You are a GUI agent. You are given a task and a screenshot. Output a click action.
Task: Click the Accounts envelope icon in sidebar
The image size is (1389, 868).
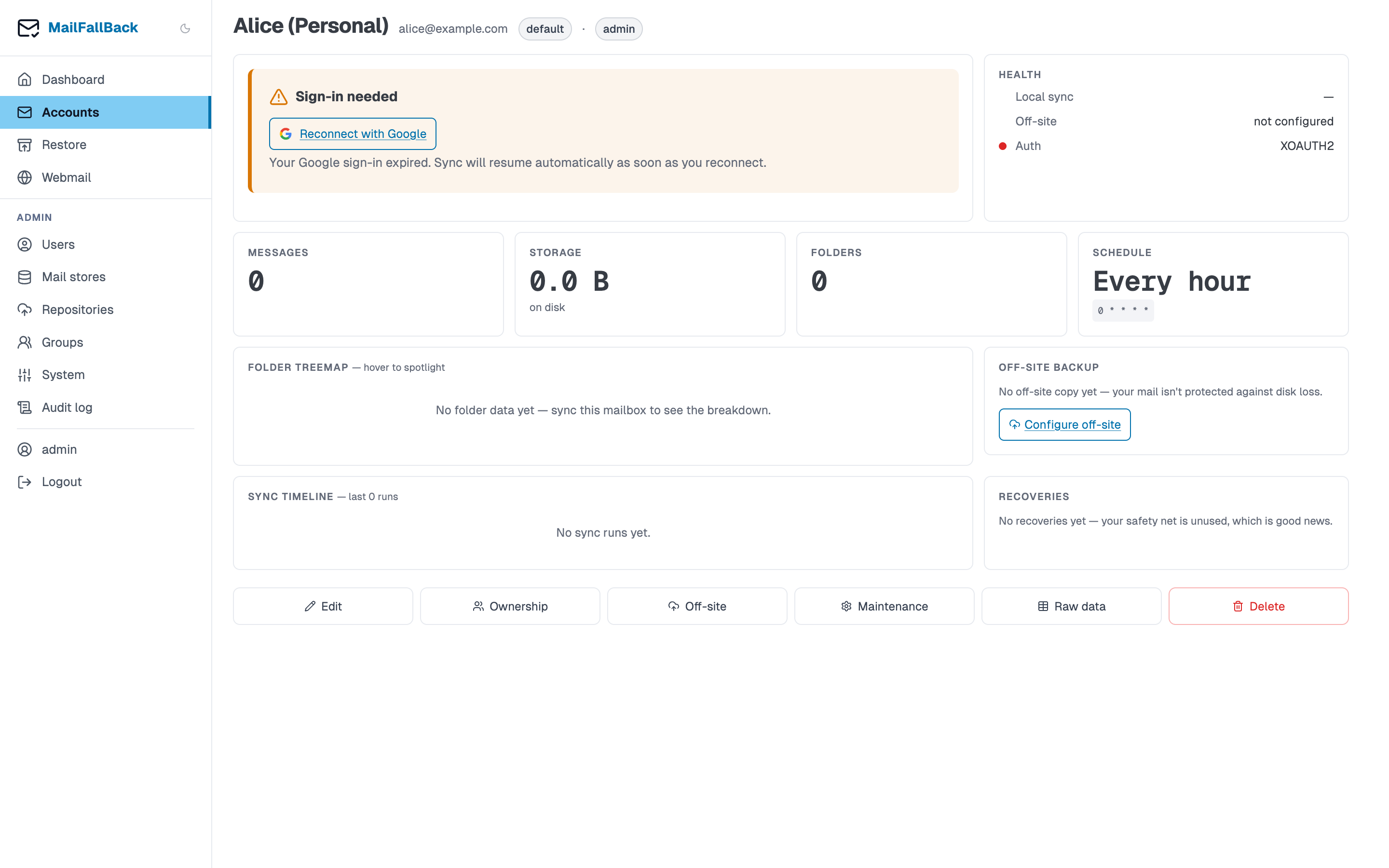click(25, 112)
